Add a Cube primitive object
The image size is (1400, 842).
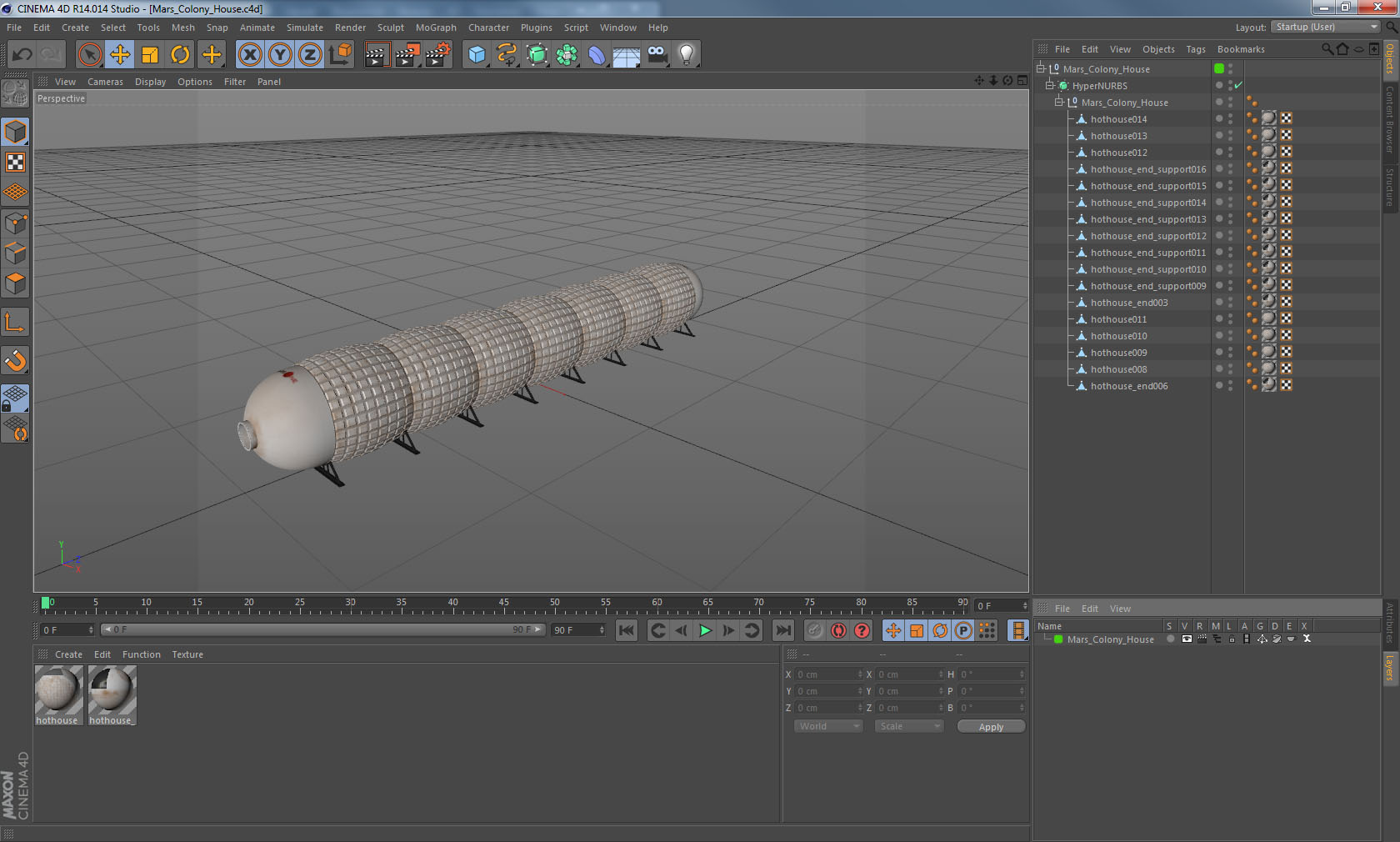pos(477,55)
